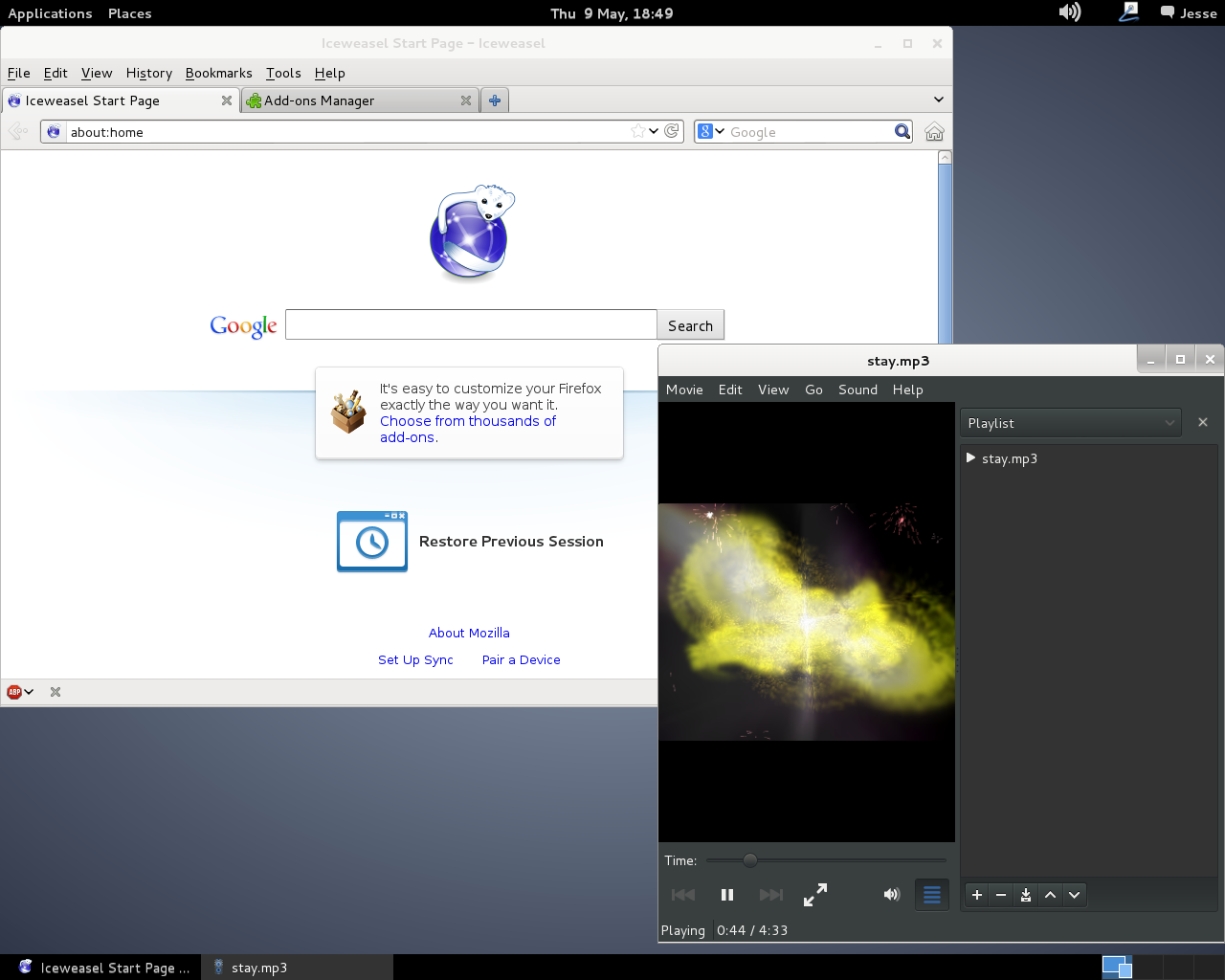Switch to Iceweasel in the taskbar
The width and height of the screenshot is (1225, 980).
[105, 968]
